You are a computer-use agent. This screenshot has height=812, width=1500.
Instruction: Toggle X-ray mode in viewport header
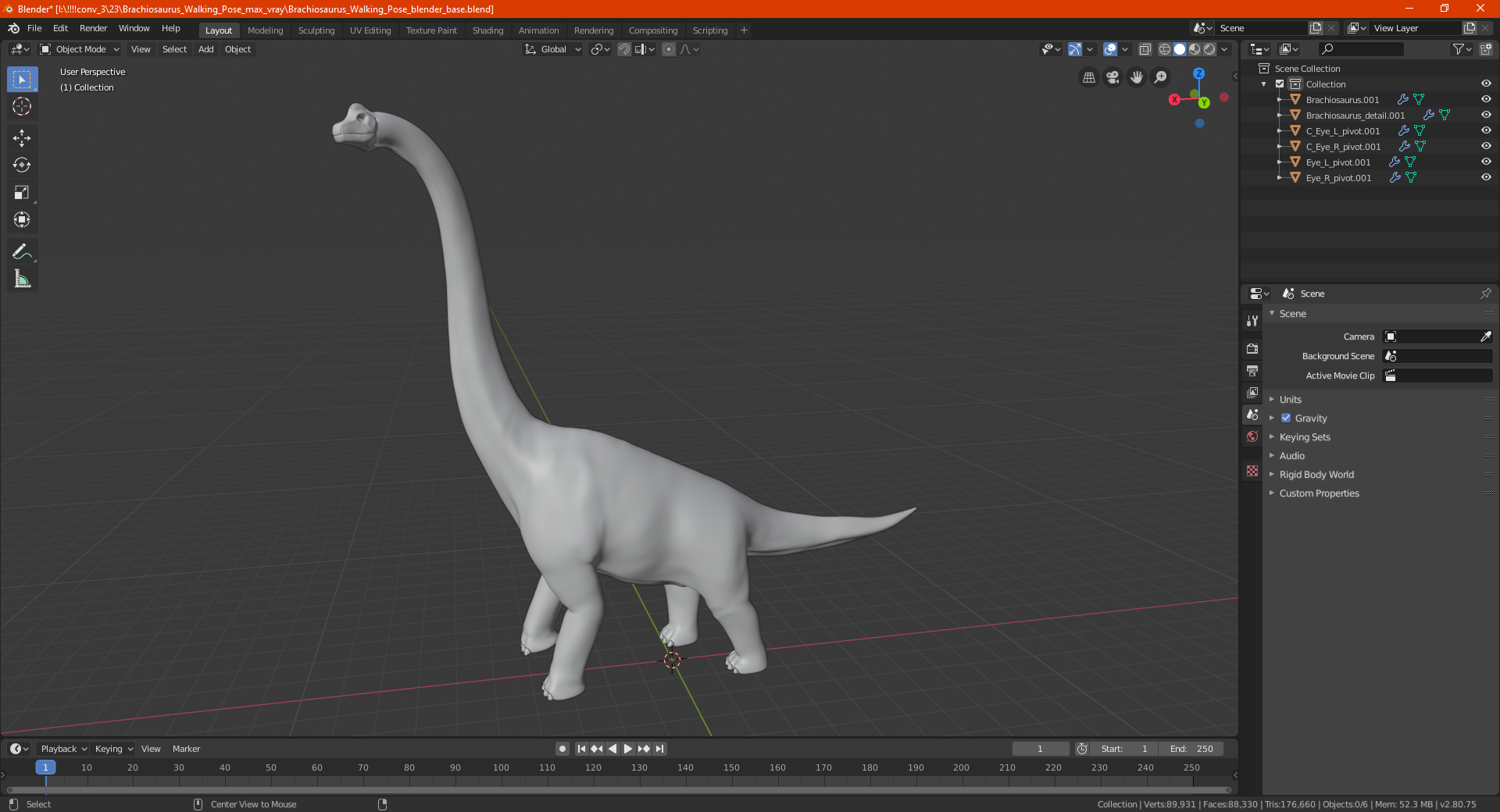point(1145,49)
